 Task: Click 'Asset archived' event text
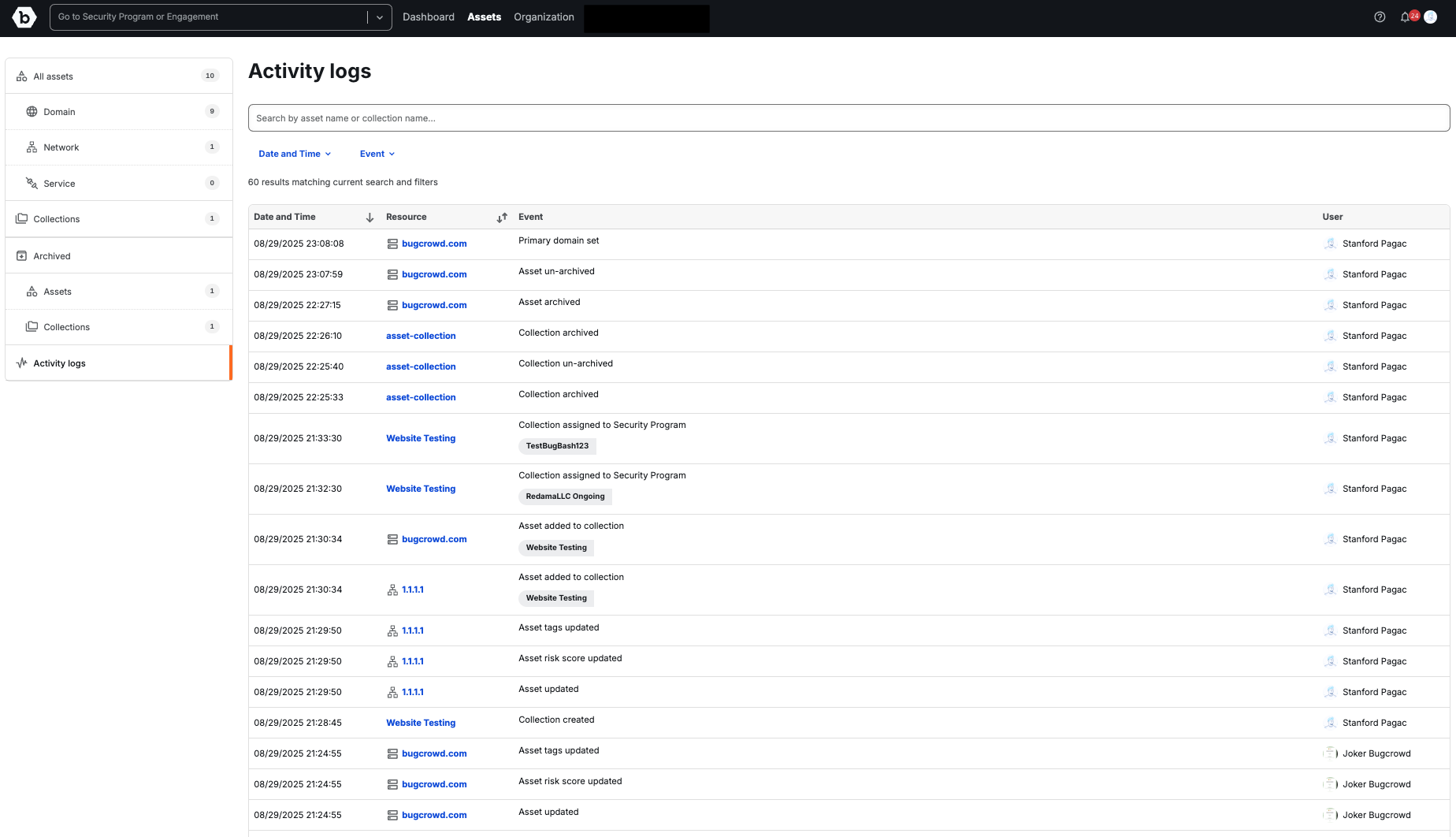coord(549,303)
